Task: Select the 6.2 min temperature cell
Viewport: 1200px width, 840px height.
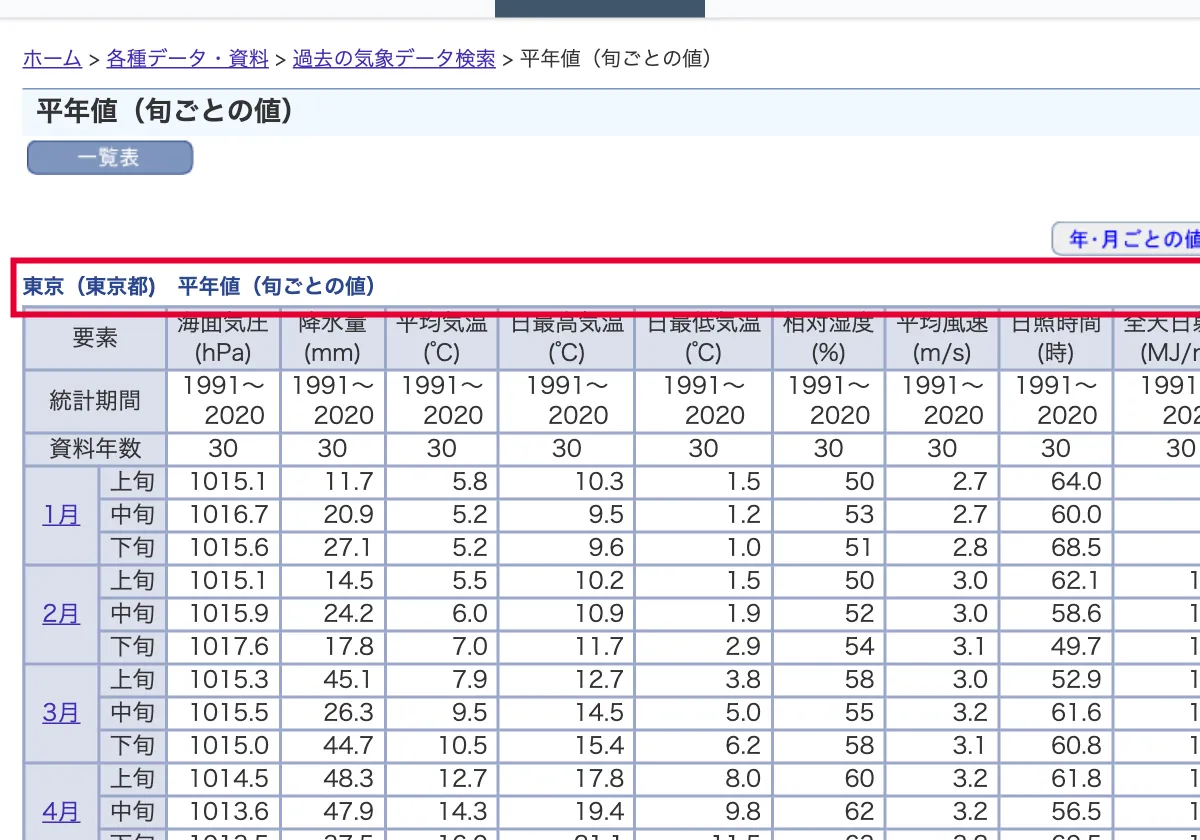Action: coord(703,746)
